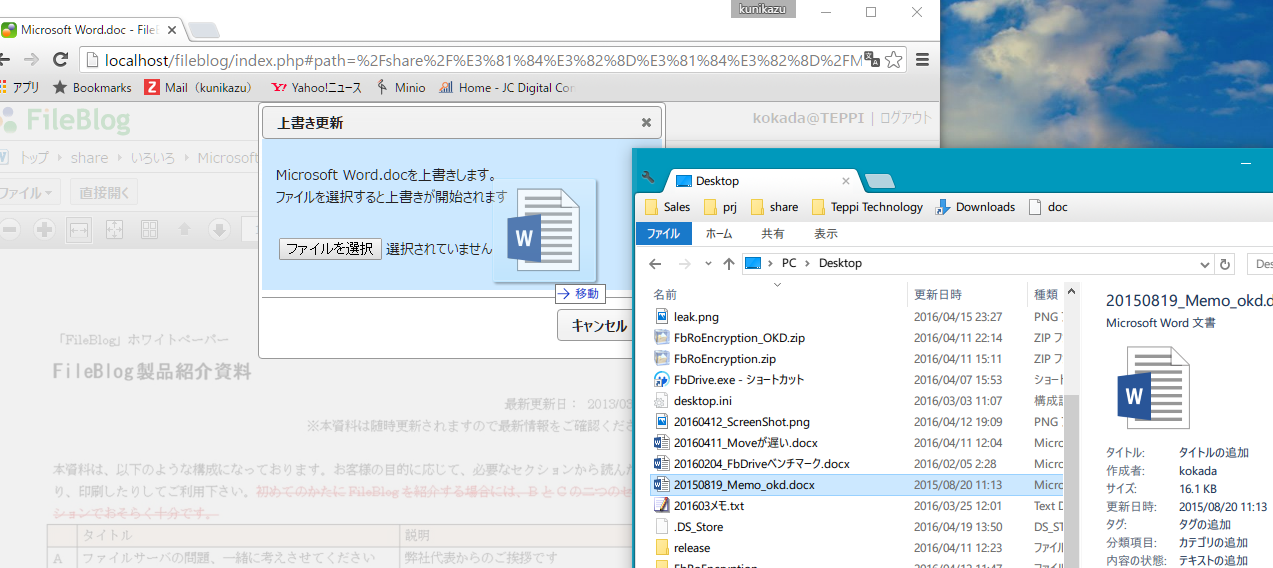Open a new Chrome tab

[x=203, y=30]
